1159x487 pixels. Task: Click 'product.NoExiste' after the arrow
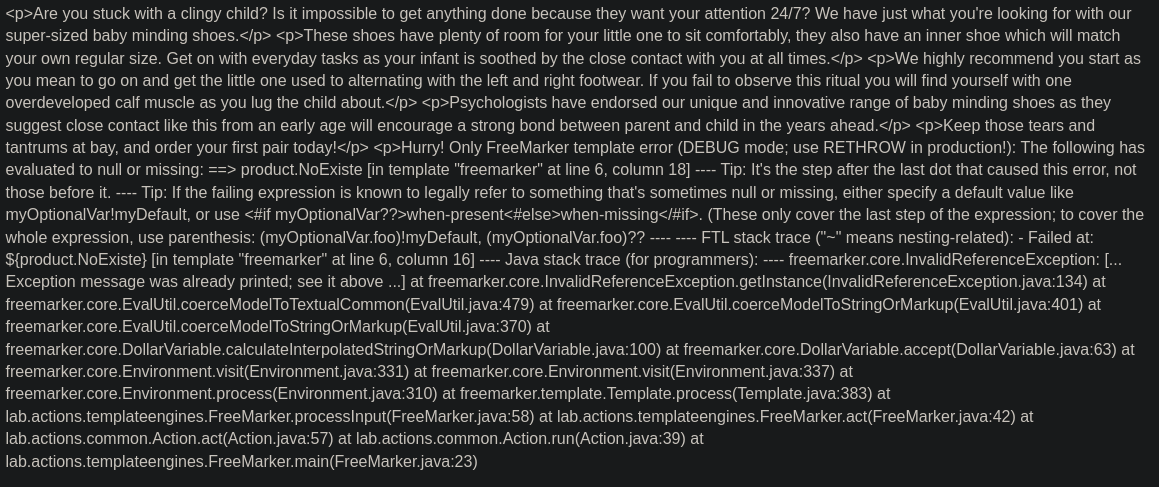[x=302, y=170]
